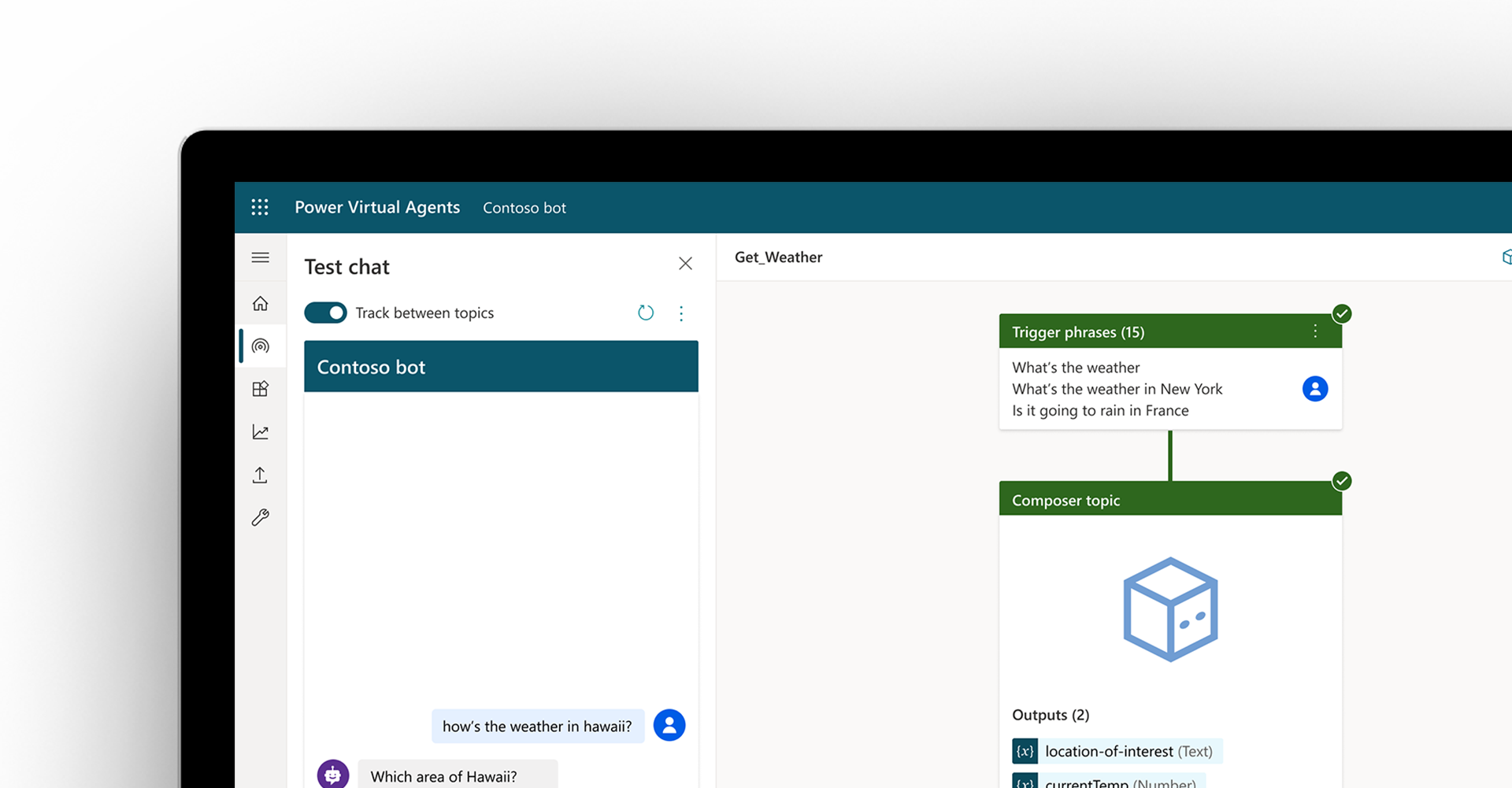Go to the Home page icon

[261, 304]
